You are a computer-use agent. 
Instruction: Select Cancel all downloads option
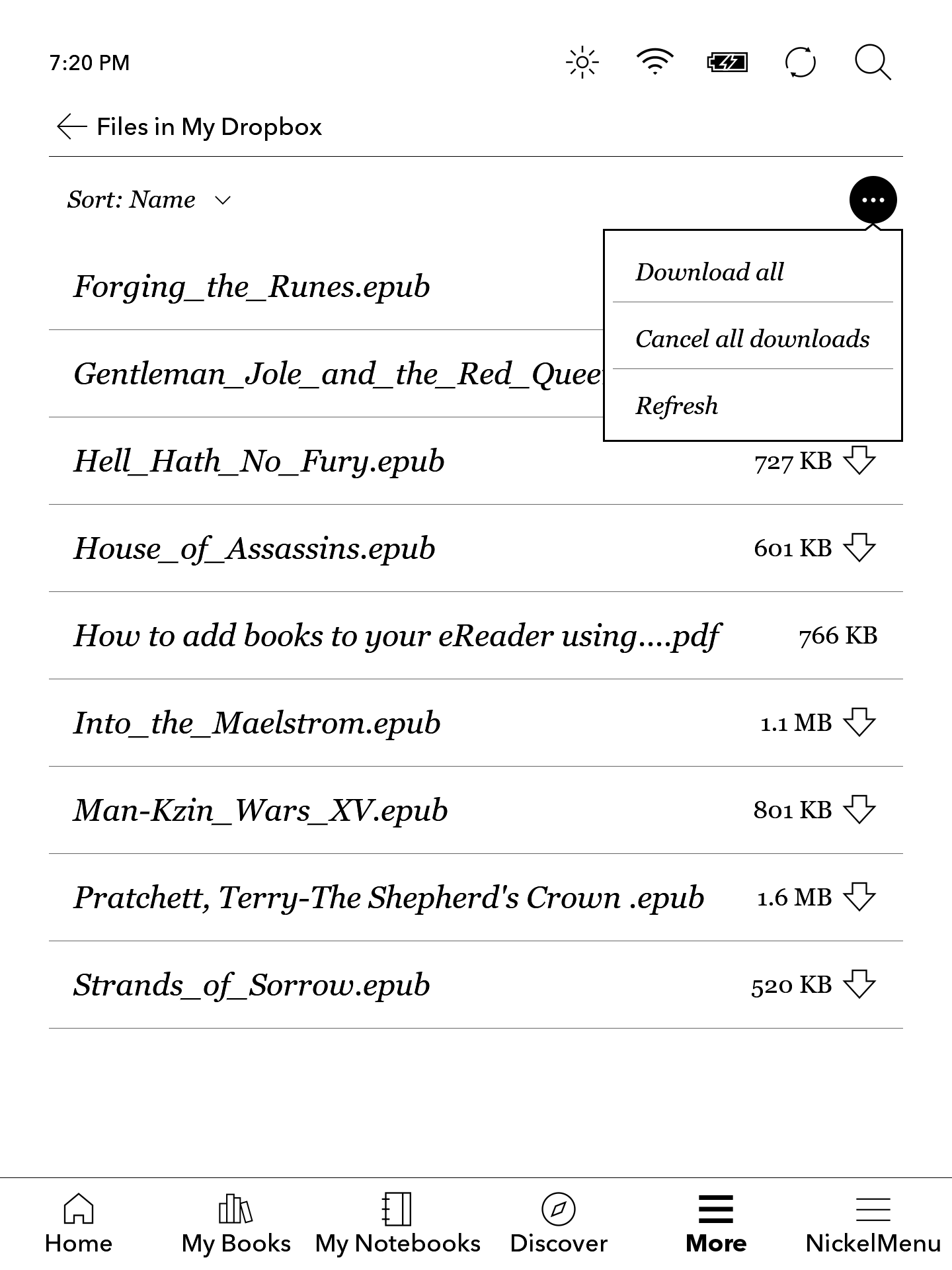(x=752, y=339)
